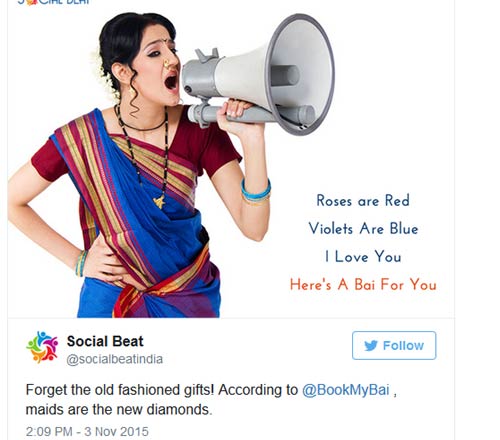Click the cropped Social Beat logo atop image
The image size is (500, 440).
[53, 2]
